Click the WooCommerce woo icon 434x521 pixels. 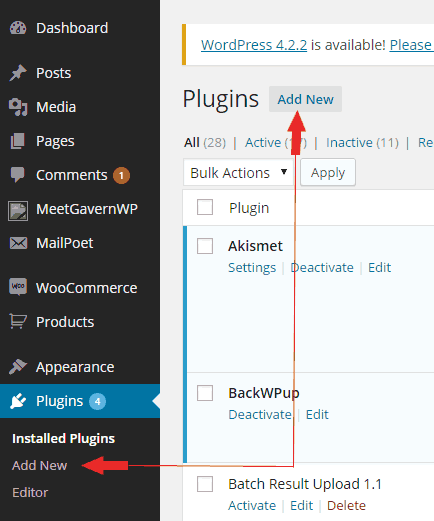click(x=18, y=287)
